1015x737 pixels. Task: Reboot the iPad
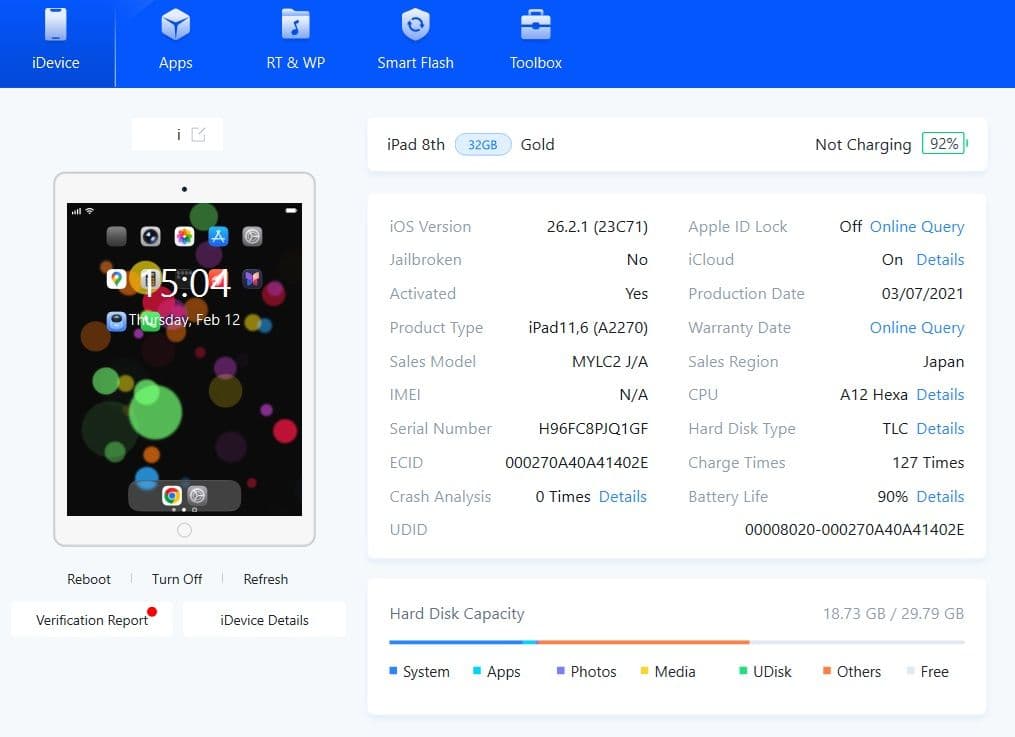[88, 579]
